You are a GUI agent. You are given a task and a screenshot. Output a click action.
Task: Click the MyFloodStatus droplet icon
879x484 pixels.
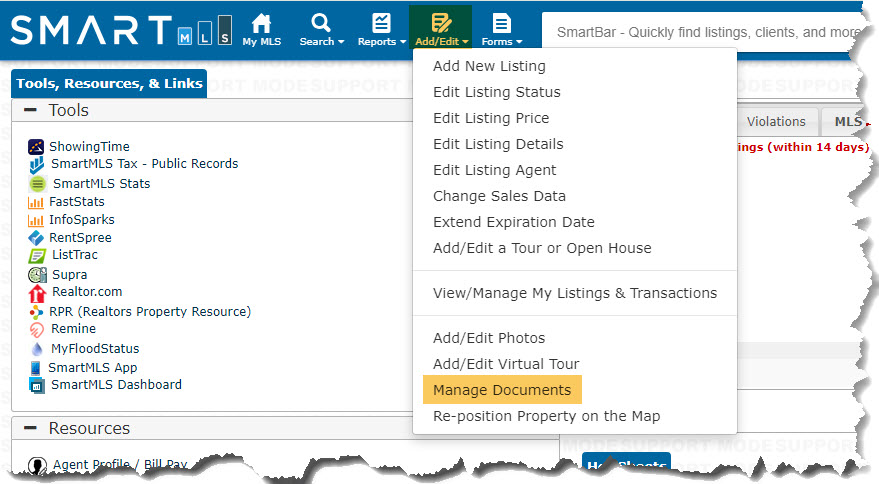tap(37, 349)
